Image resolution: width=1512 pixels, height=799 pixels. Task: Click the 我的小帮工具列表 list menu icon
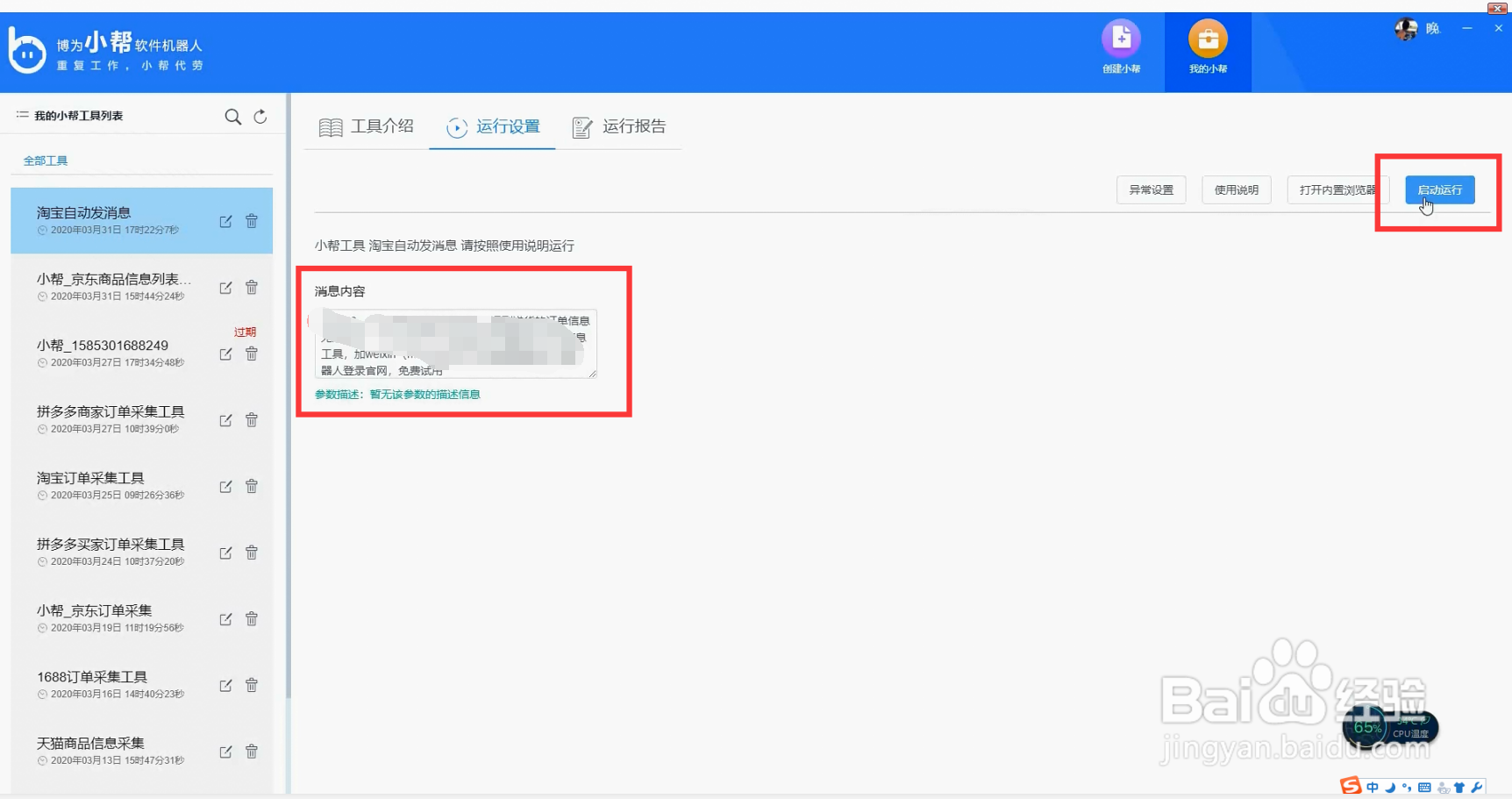point(23,115)
